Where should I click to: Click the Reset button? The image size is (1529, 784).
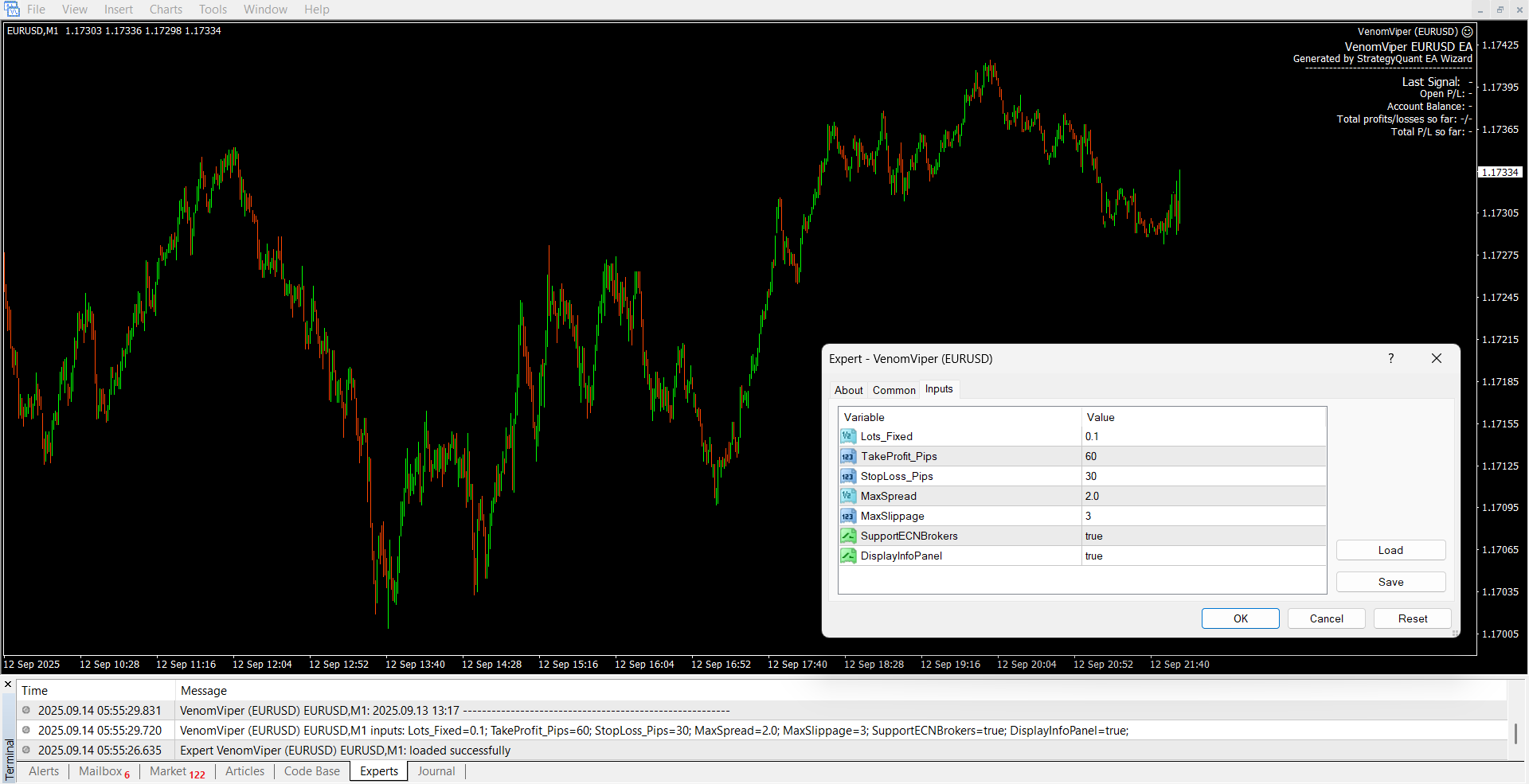(1412, 618)
